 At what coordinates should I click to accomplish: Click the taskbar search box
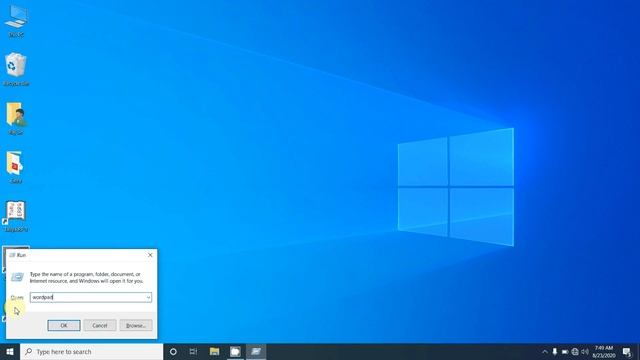point(91,351)
